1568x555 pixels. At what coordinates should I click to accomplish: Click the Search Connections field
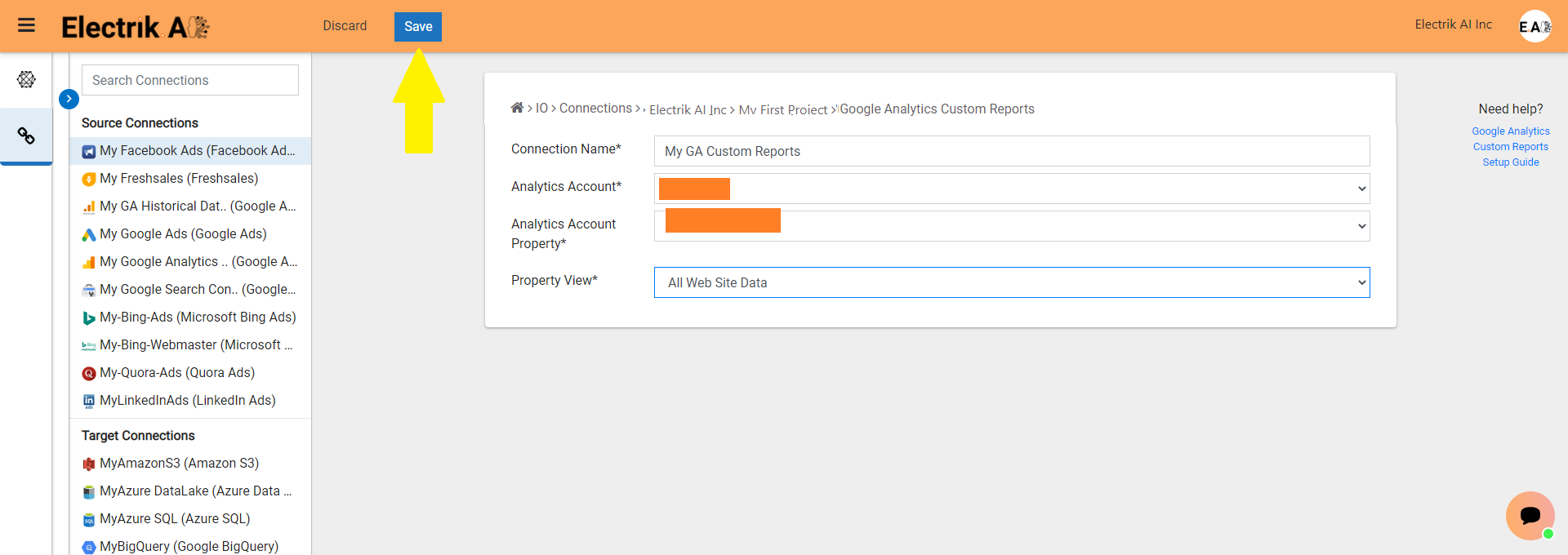189,80
